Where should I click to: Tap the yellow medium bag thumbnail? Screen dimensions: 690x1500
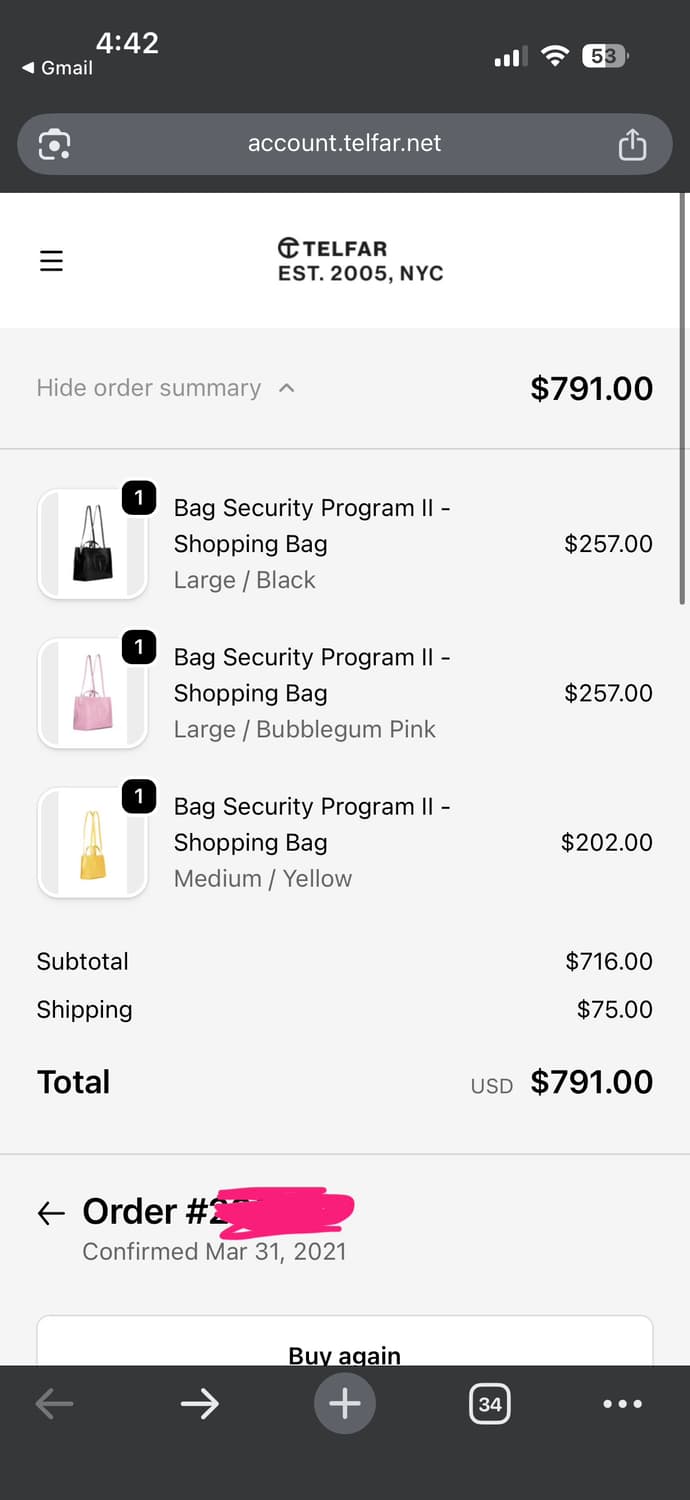click(93, 843)
